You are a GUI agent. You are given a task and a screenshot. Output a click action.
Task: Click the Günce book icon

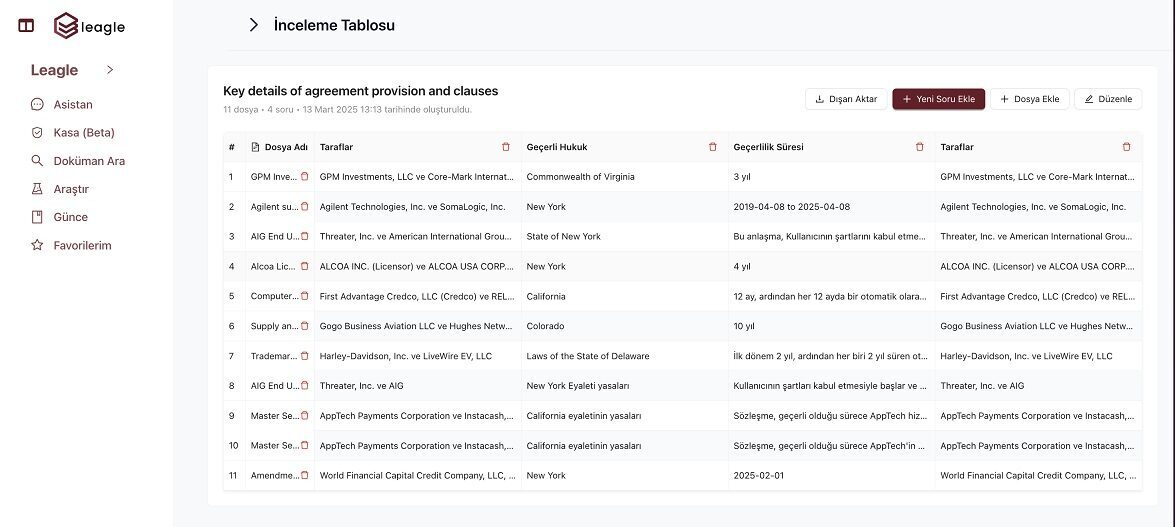click(37, 217)
